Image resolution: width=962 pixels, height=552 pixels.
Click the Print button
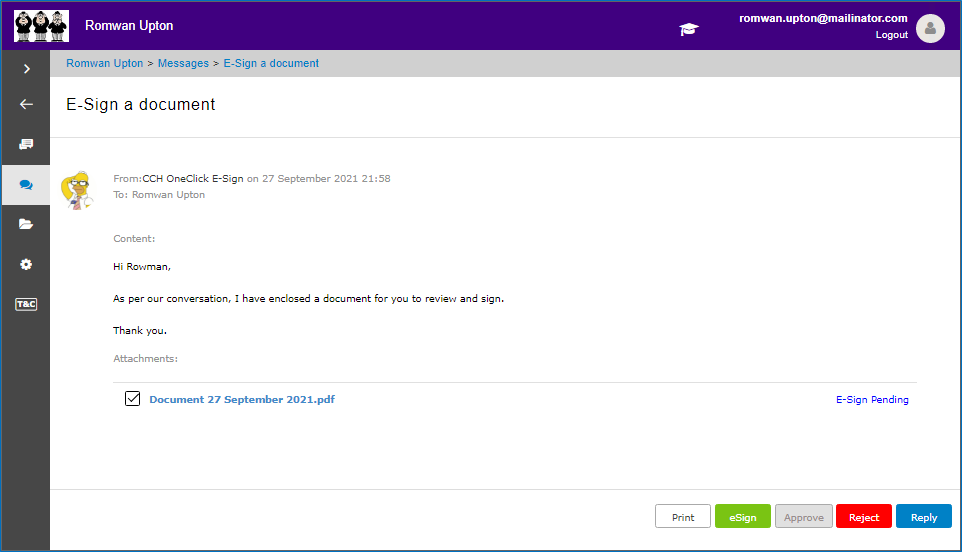point(683,516)
